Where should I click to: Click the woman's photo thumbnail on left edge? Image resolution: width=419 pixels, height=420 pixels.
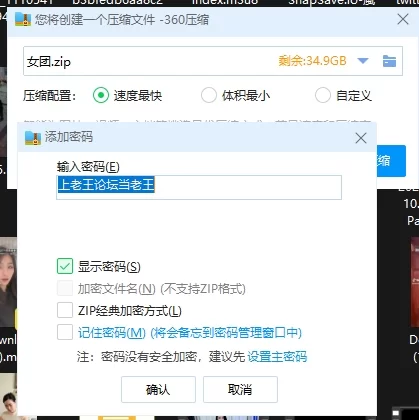(8, 283)
